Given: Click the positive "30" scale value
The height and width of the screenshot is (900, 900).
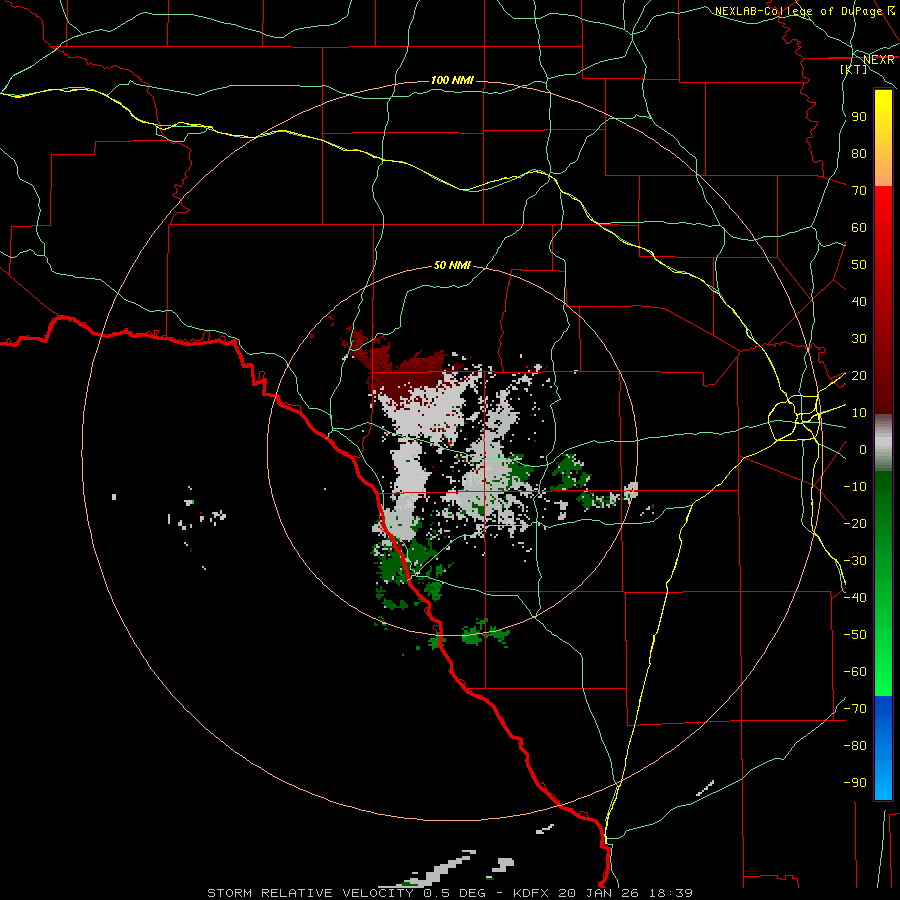Looking at the screenshot, I should tap(859, 339).
